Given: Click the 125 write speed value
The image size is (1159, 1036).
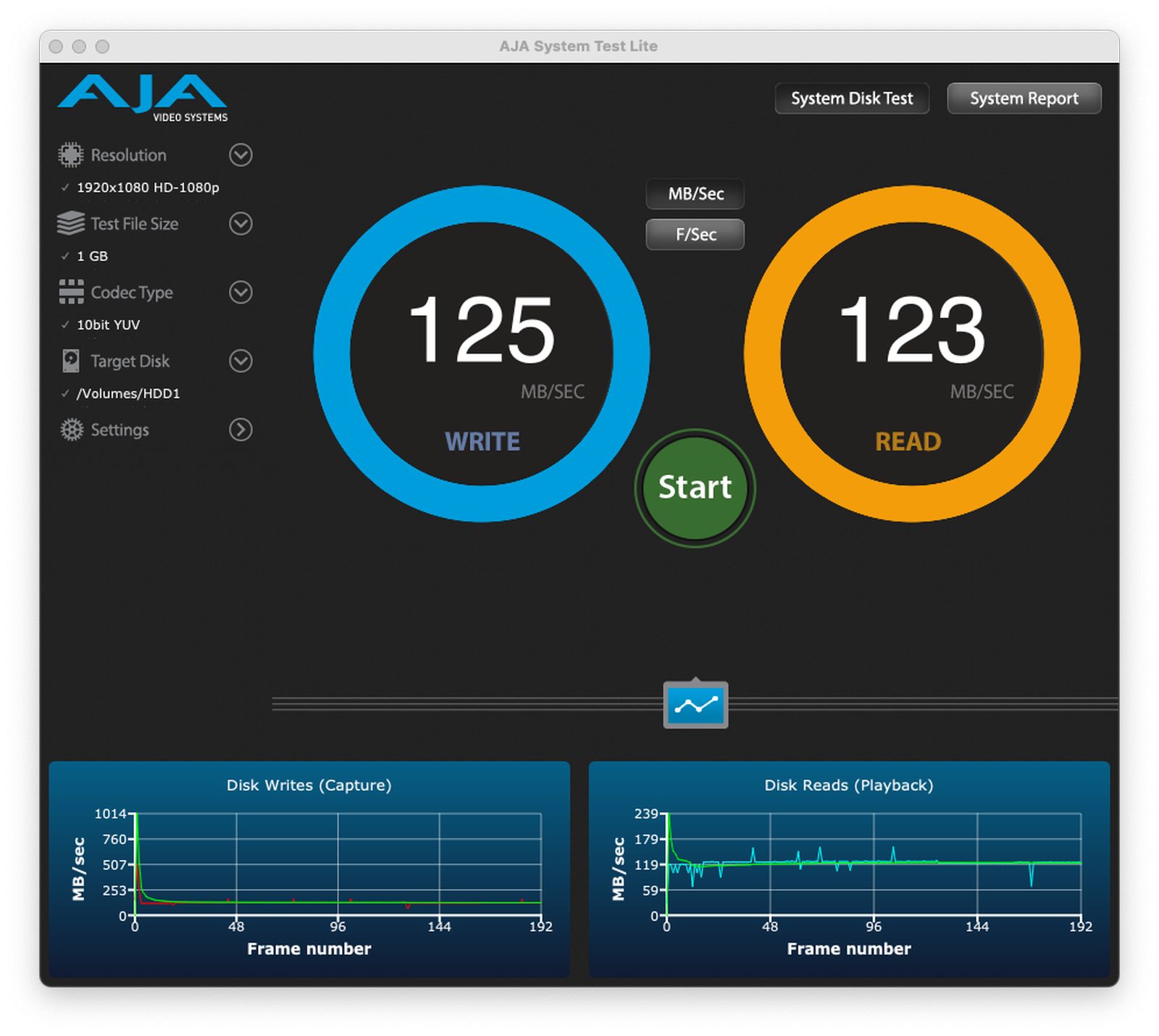Looking at the screenshot, I should [482, 330].
